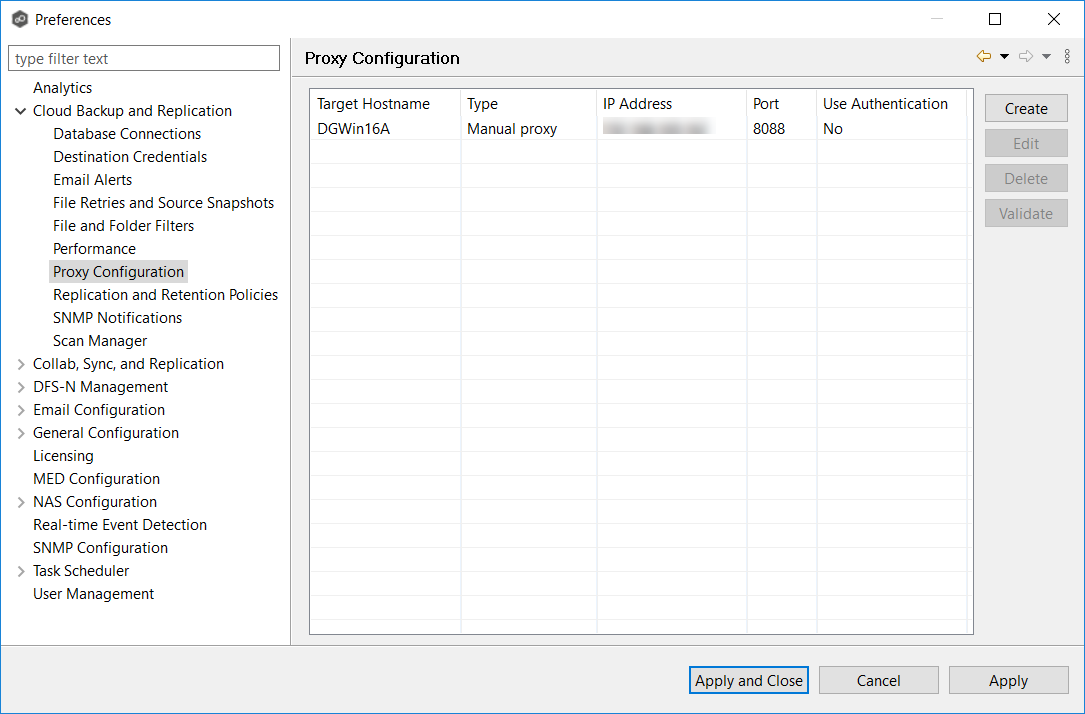Go to the User Management page
The height and width of the screenshot is (714, 1085).
(93, 594)
